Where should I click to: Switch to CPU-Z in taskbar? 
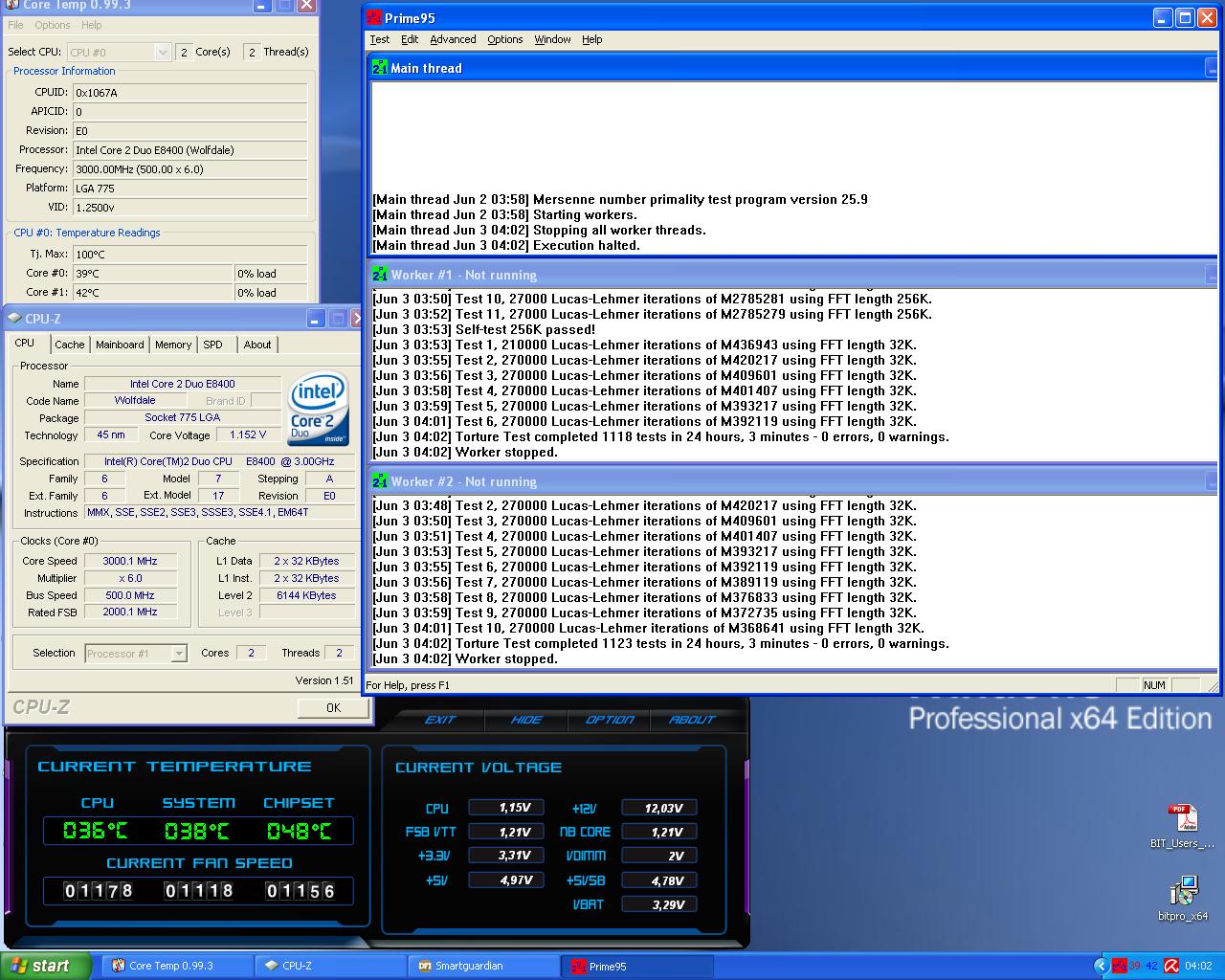click(x=330, y=967)
